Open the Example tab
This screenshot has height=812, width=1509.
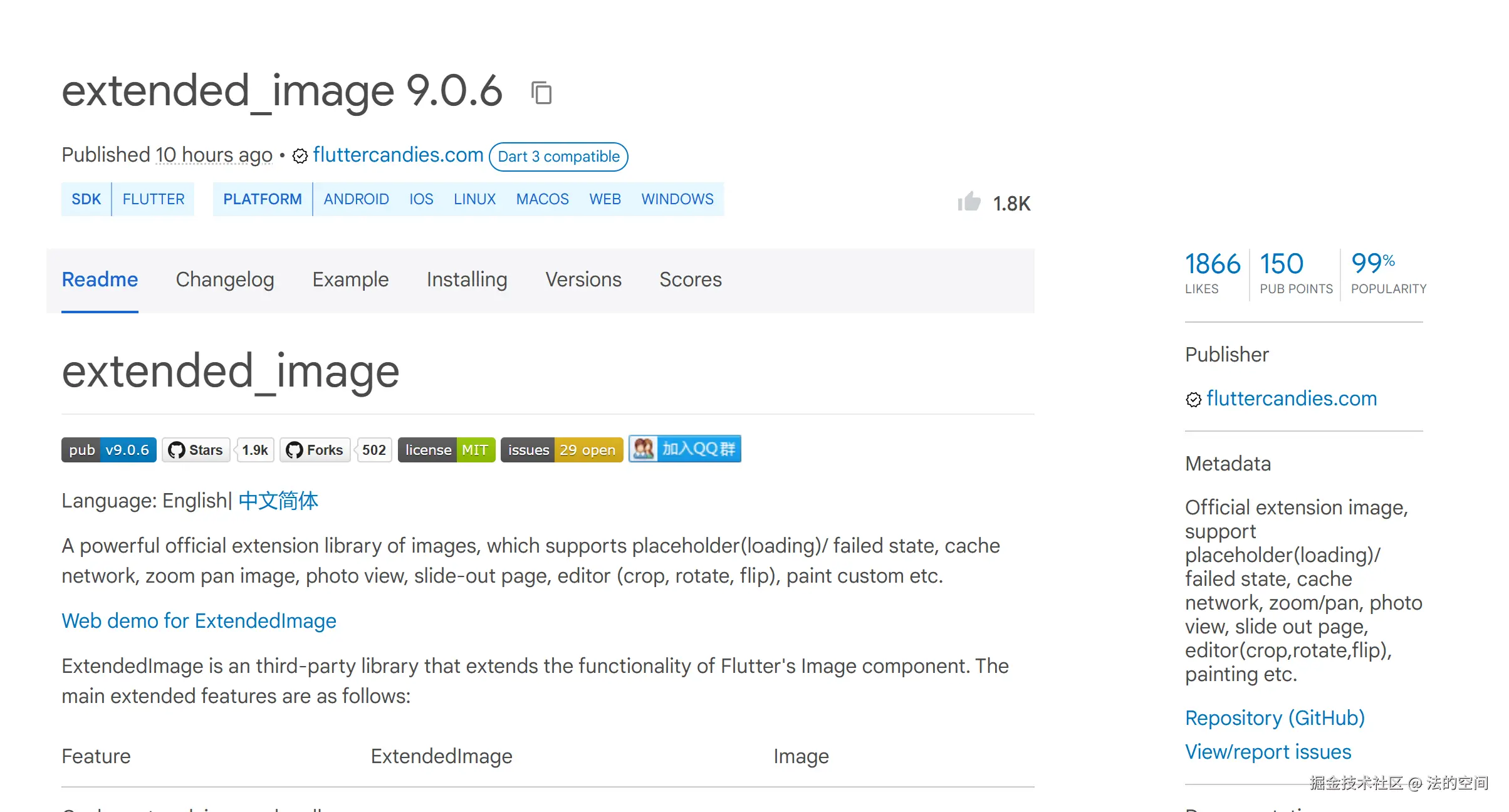(x=350, y=279)
